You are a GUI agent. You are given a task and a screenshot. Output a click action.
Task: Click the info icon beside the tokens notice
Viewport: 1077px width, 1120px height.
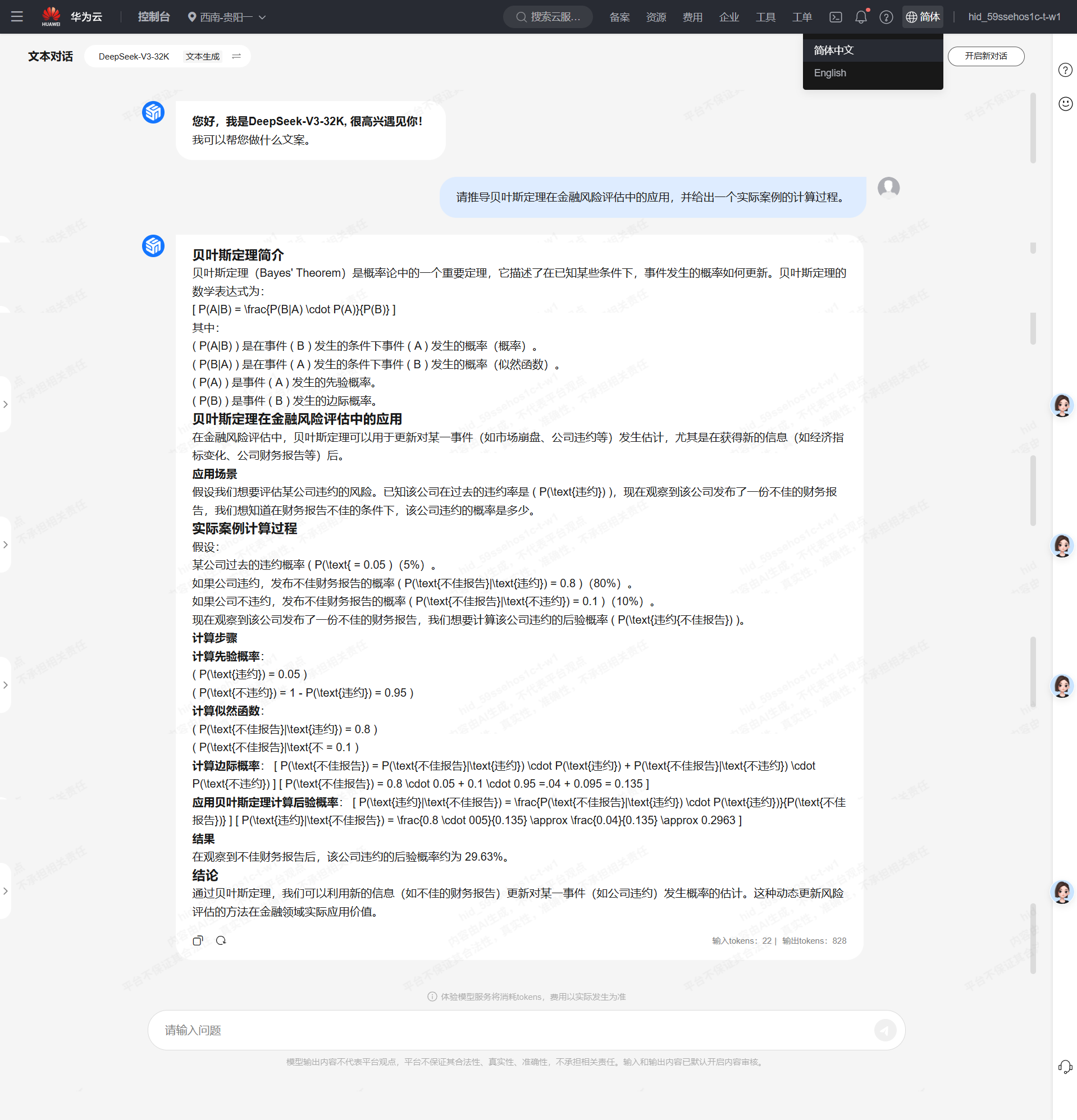tap(432, 996)
